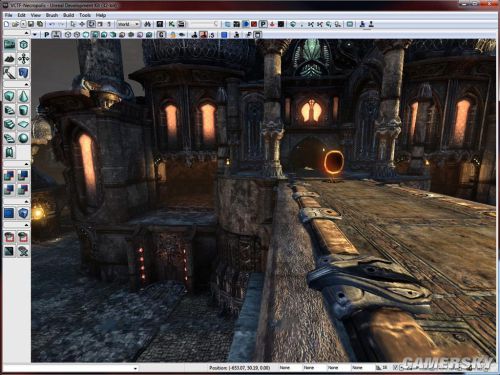Screen dimensions: 500x375
Task: Open the Build menu
Action: [68, 15]
